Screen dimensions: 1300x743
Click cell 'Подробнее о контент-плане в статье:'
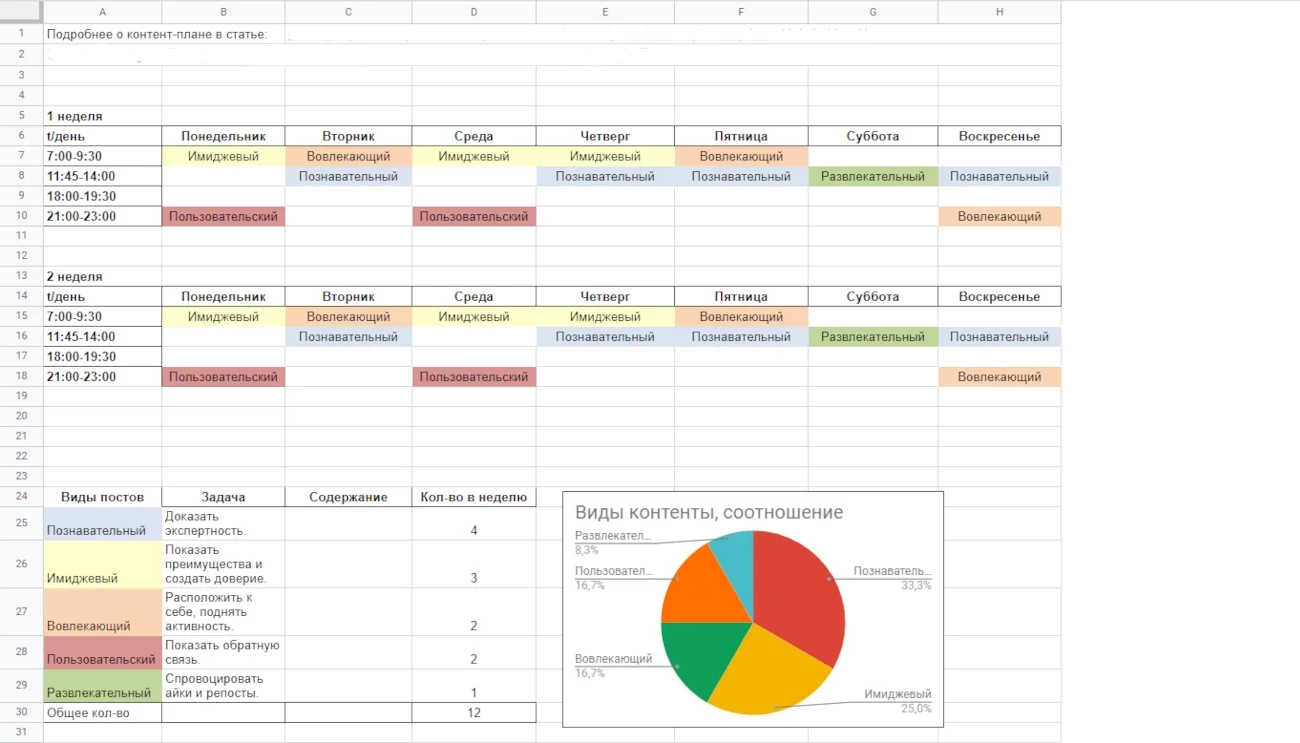coord(157,34)
